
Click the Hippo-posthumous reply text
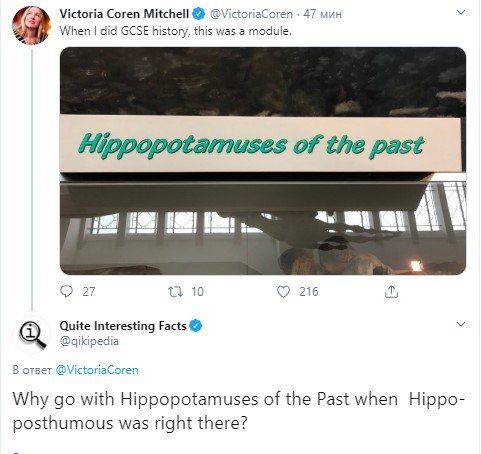tap(239, 411)
